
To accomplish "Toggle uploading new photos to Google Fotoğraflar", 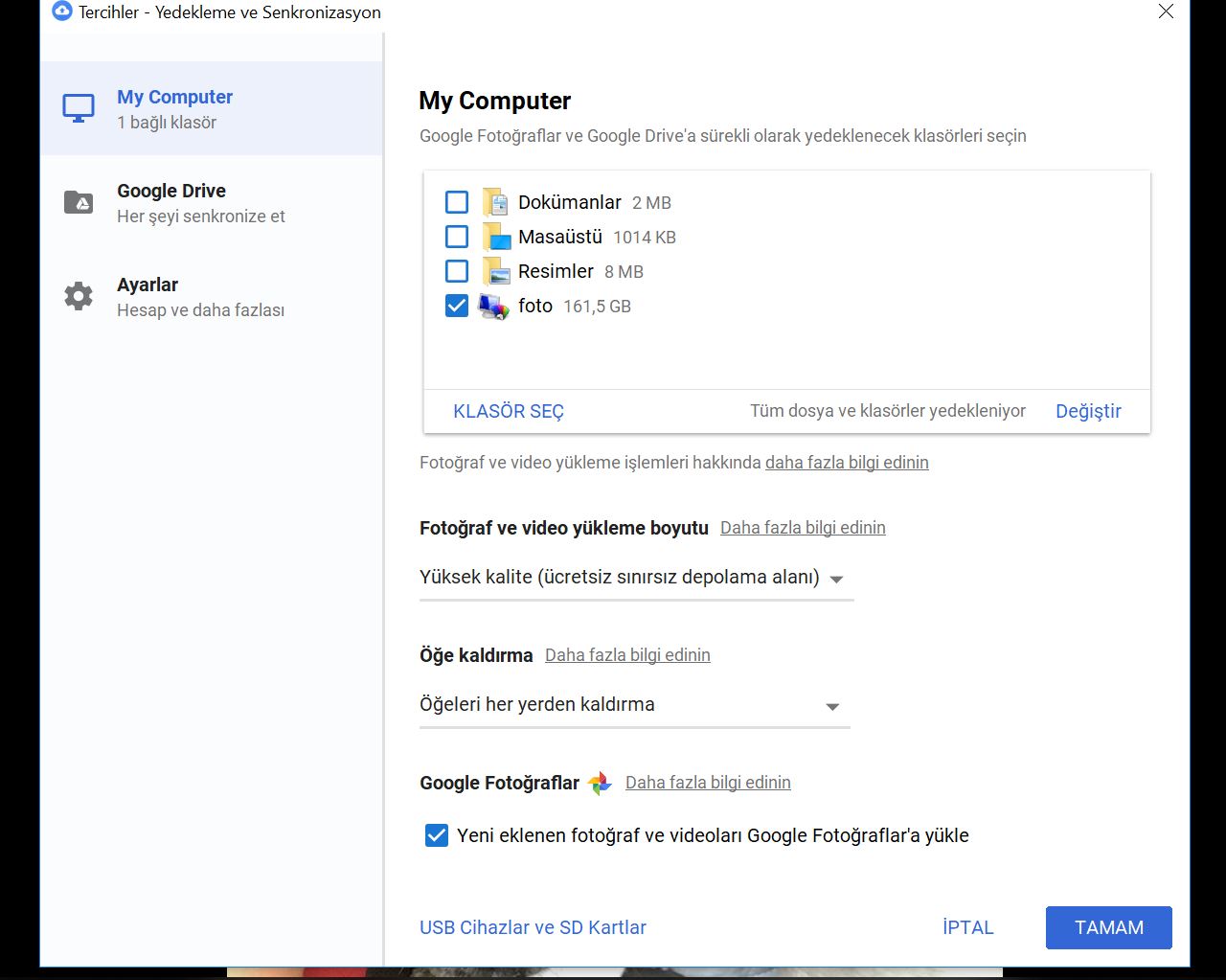I will pyautogui.click(x=436, y=835).
